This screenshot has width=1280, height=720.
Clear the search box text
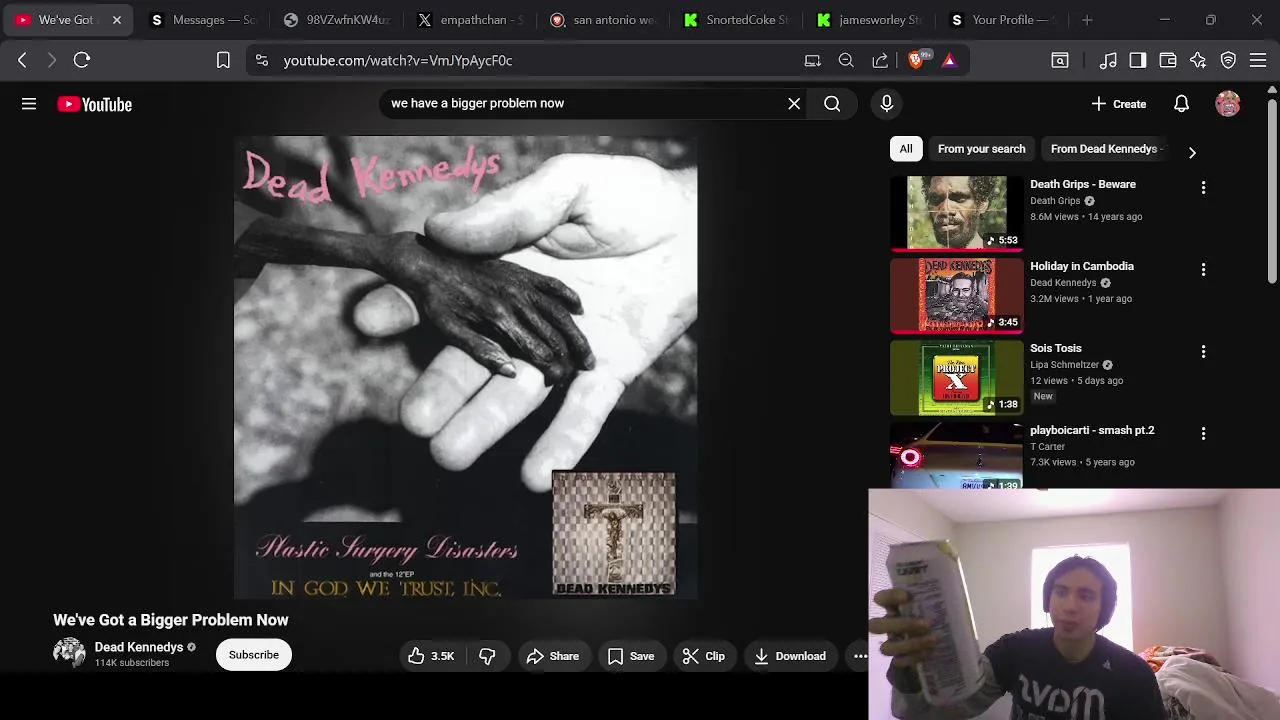(x=794, y=103)
